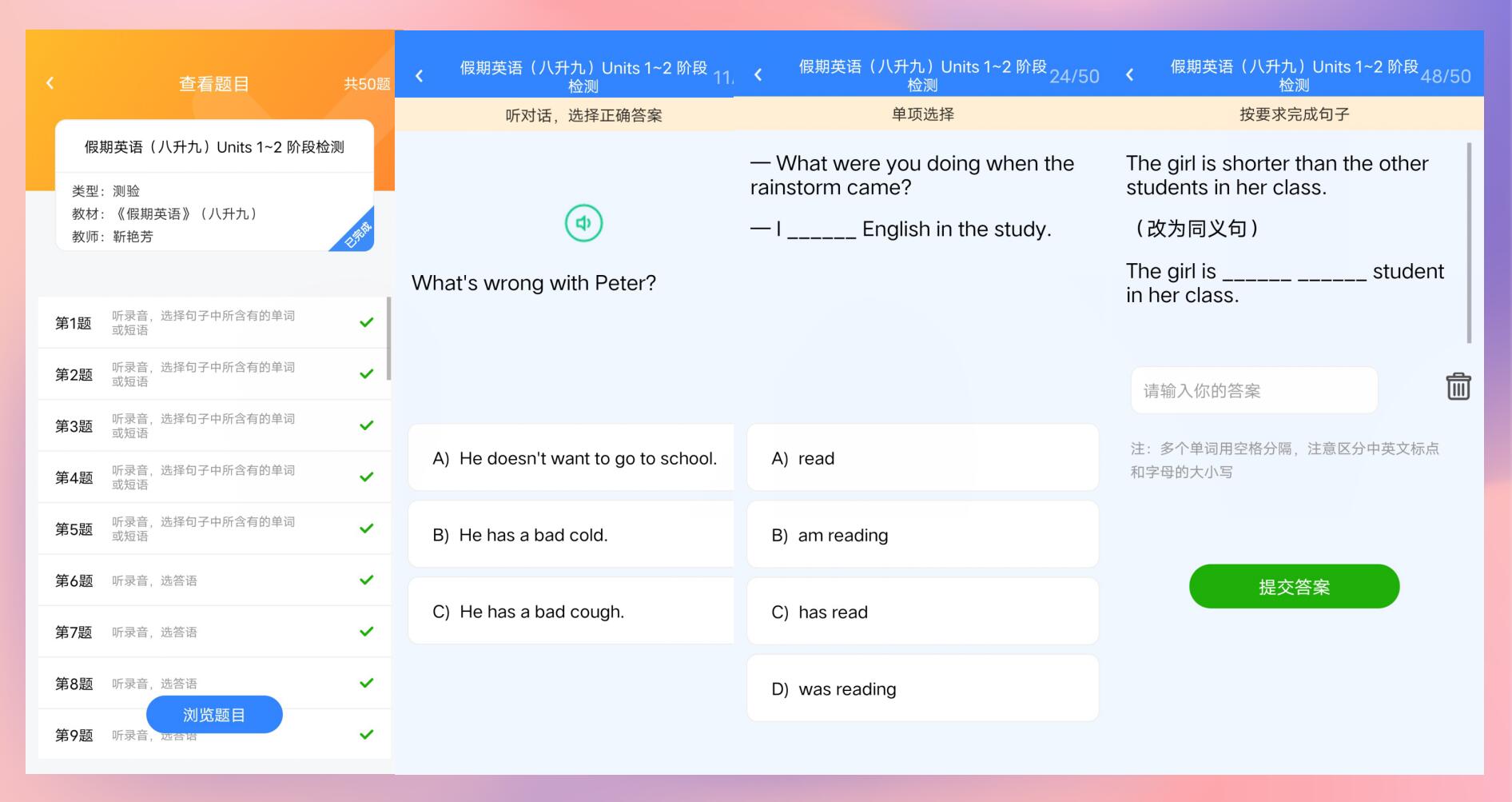Go back from the 查看题目 screen
Viewport: 1512px width, 802px height.
50,83
